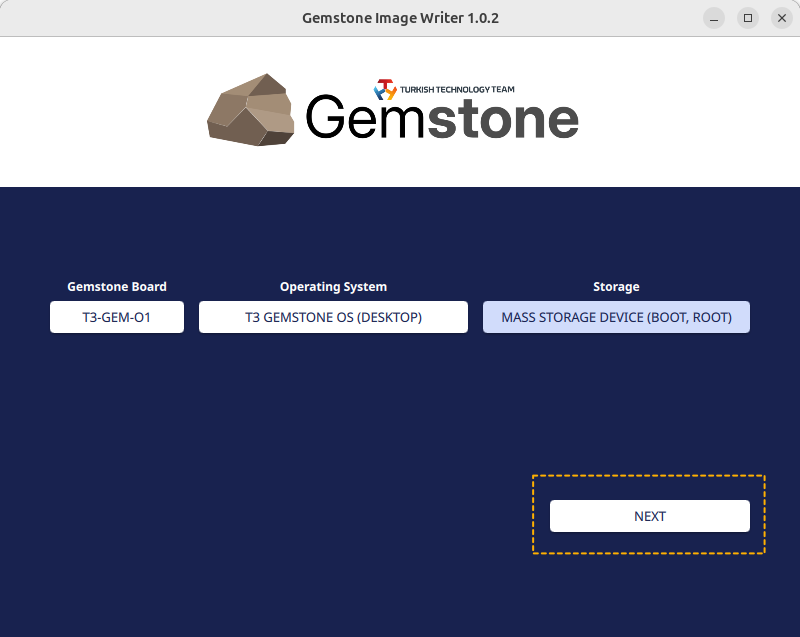Proceed with the NEXT button
Viewport: 800px width, 637px height.
tap(649, 516)
